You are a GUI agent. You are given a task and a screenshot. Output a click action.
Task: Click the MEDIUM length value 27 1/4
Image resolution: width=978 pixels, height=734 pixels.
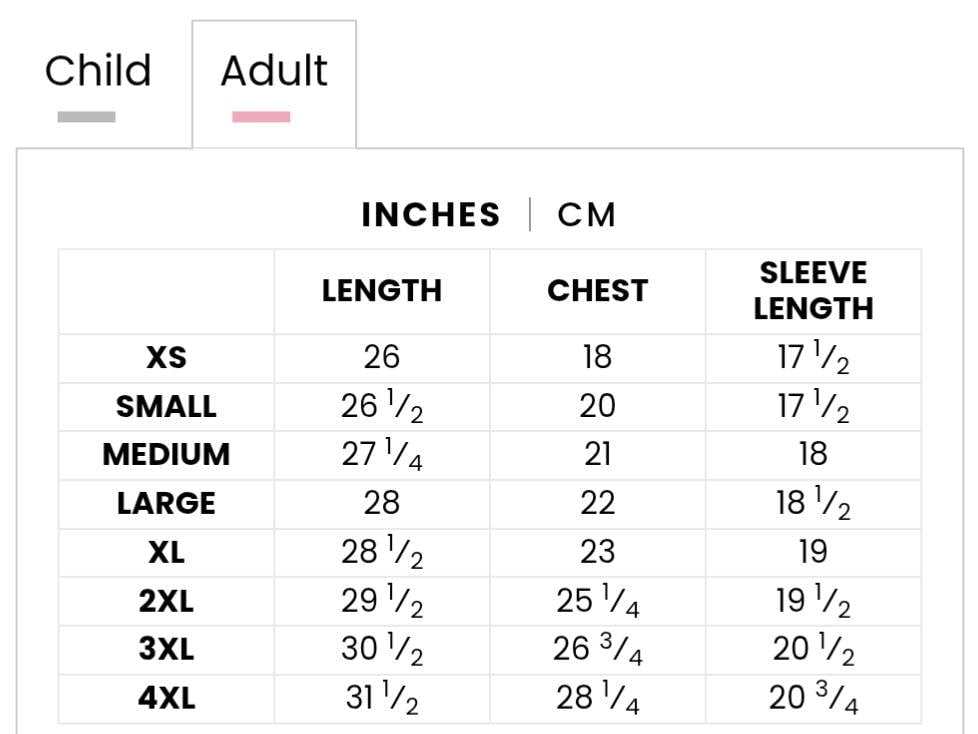[382, 455]
